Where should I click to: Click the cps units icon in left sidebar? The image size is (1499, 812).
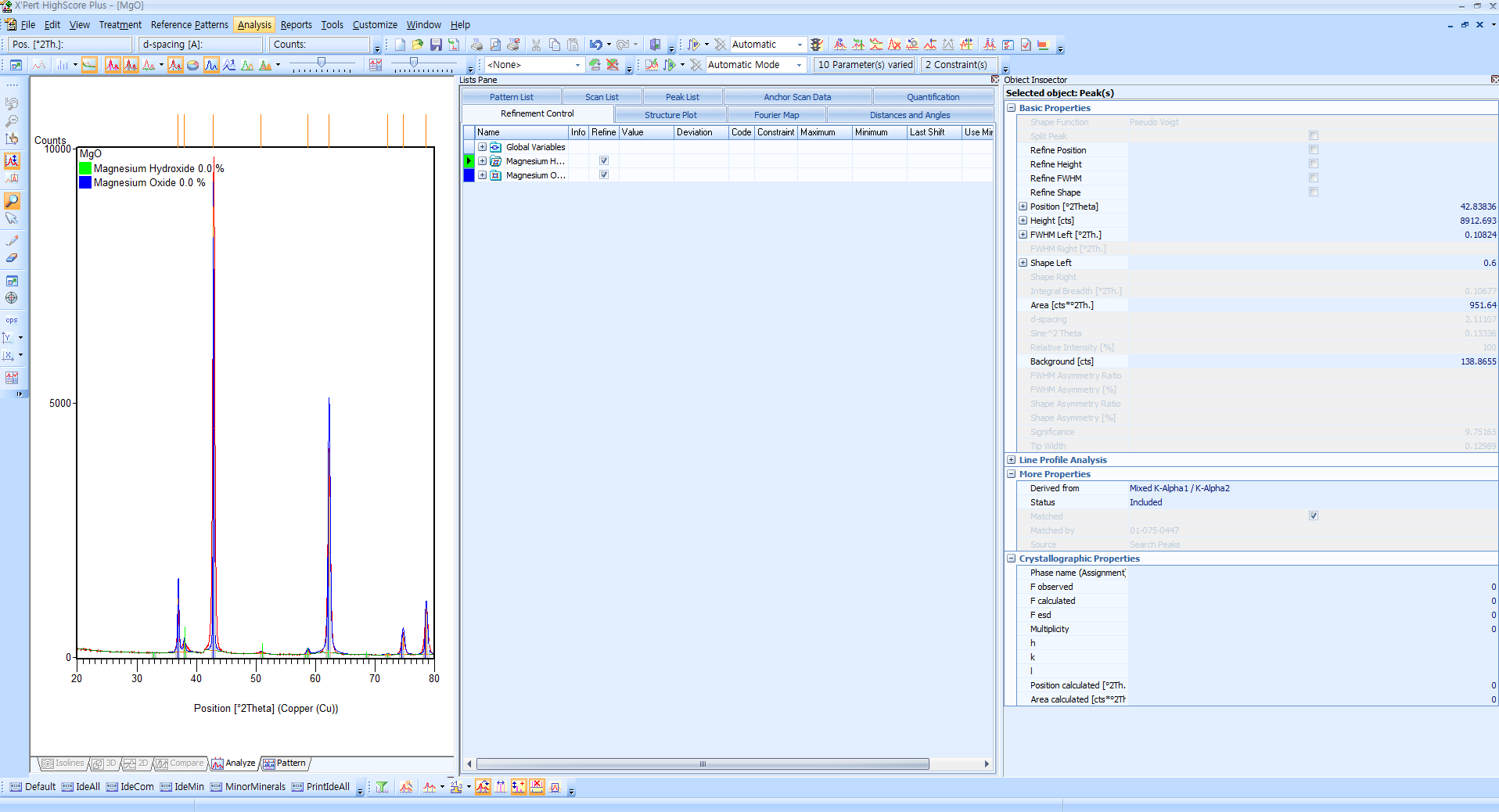pyautogui.click(x=12, y=319)
